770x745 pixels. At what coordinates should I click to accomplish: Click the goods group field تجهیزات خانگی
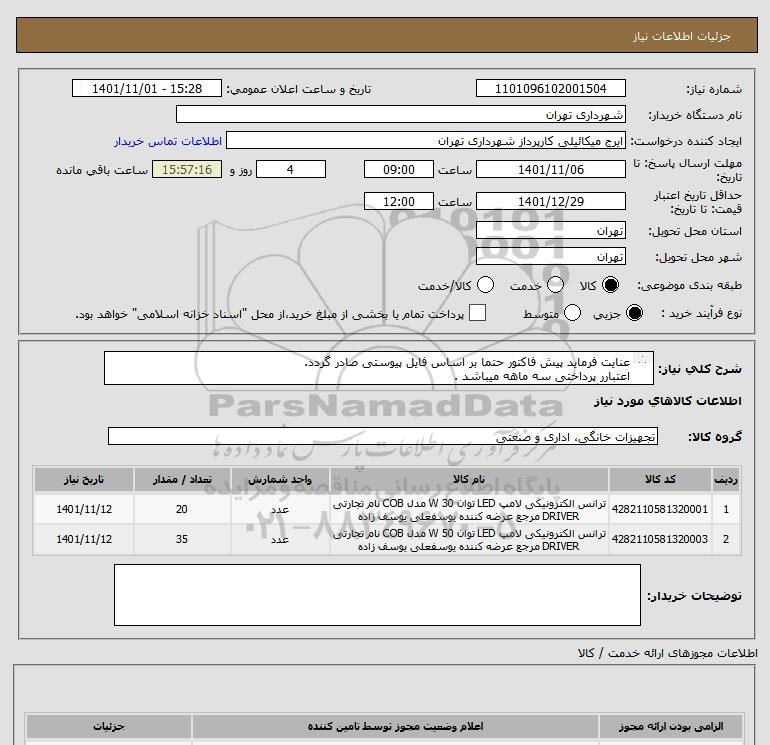tap(383, 437)
